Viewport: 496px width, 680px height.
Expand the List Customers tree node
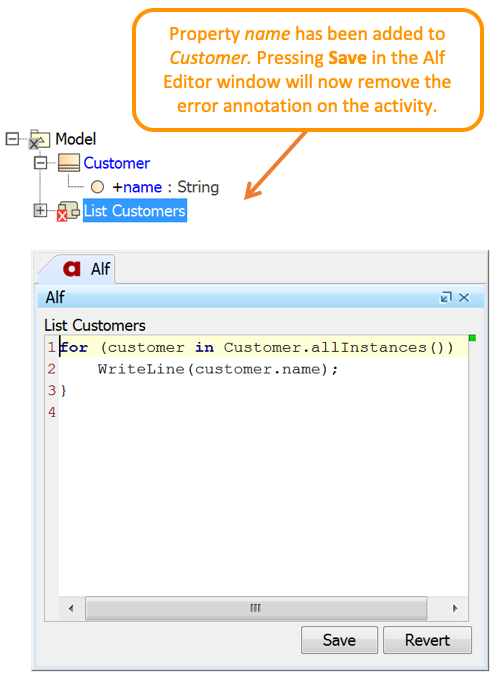(40, 211)
